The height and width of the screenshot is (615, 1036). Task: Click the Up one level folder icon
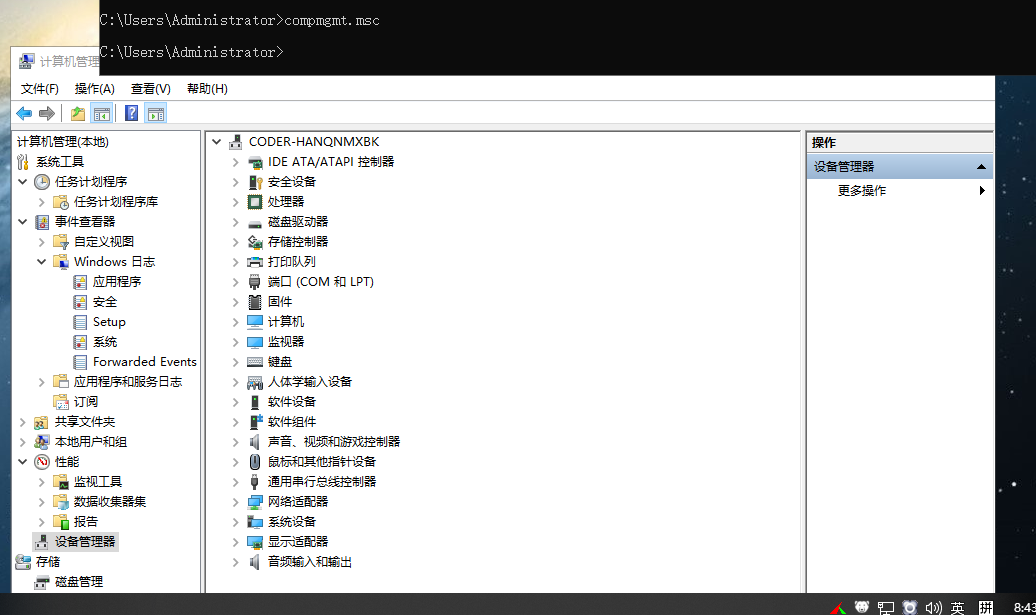pyautogui.click(x=78, y=114)
